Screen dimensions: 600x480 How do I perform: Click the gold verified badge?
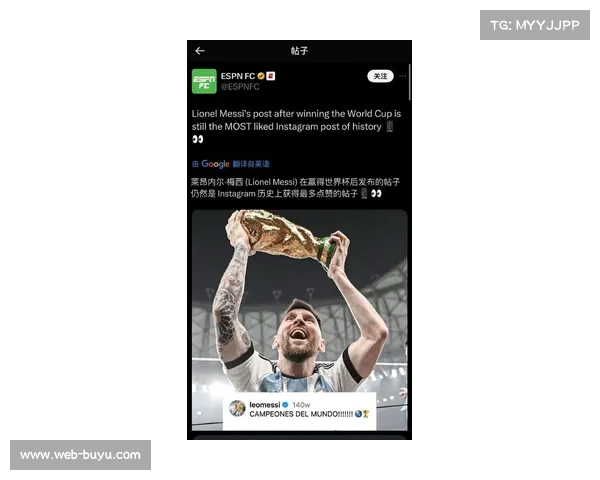[x=261, y=76]
